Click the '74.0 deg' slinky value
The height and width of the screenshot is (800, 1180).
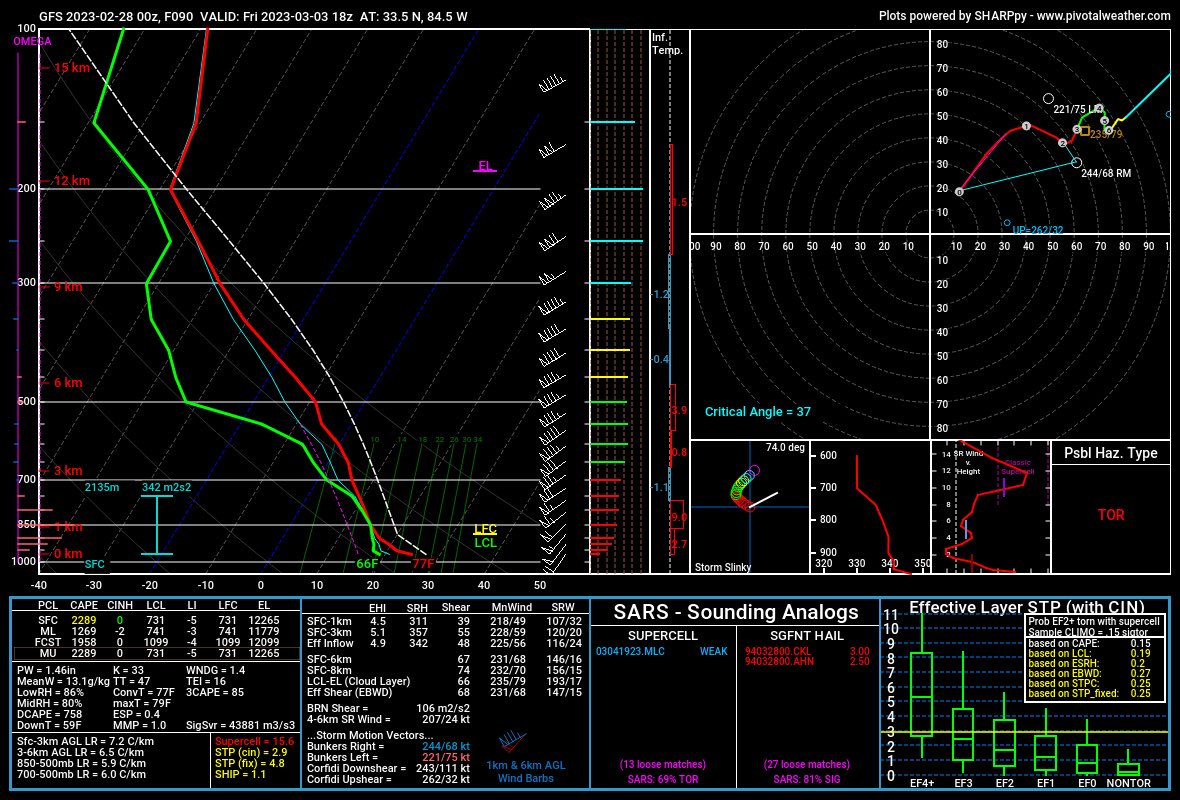[785, 447]
